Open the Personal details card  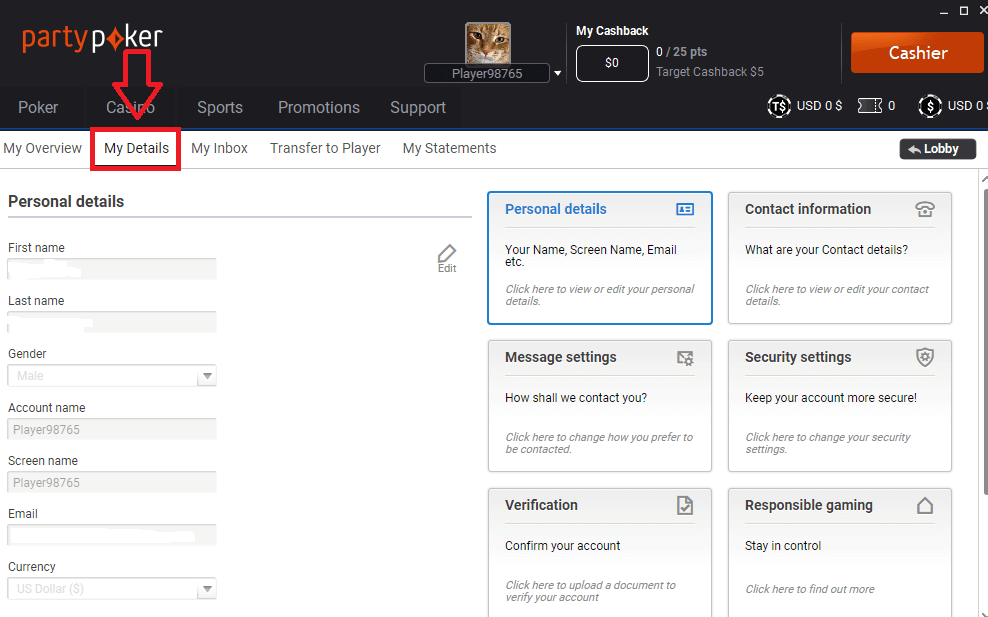tap(600, 258)
